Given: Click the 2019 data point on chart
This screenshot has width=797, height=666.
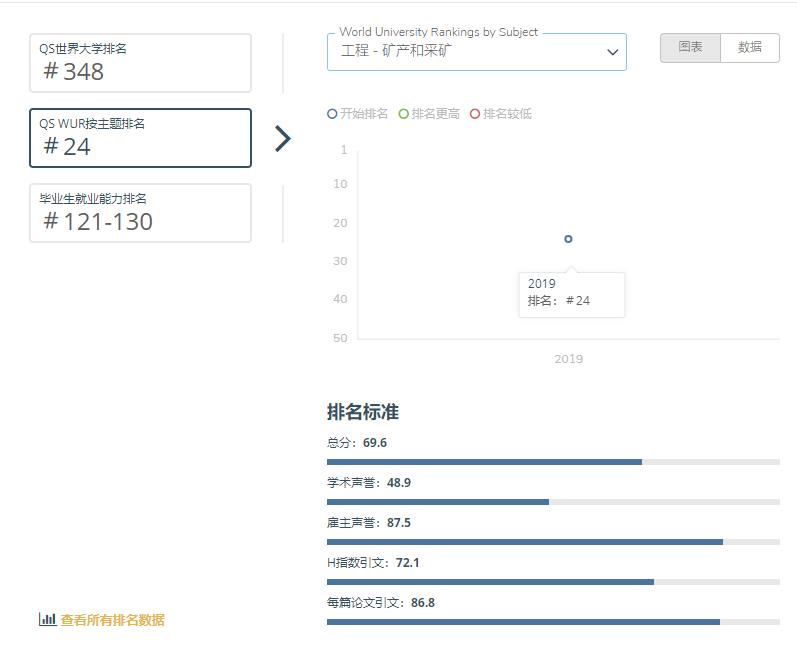Looking at the screenshot, I should 568,239.
